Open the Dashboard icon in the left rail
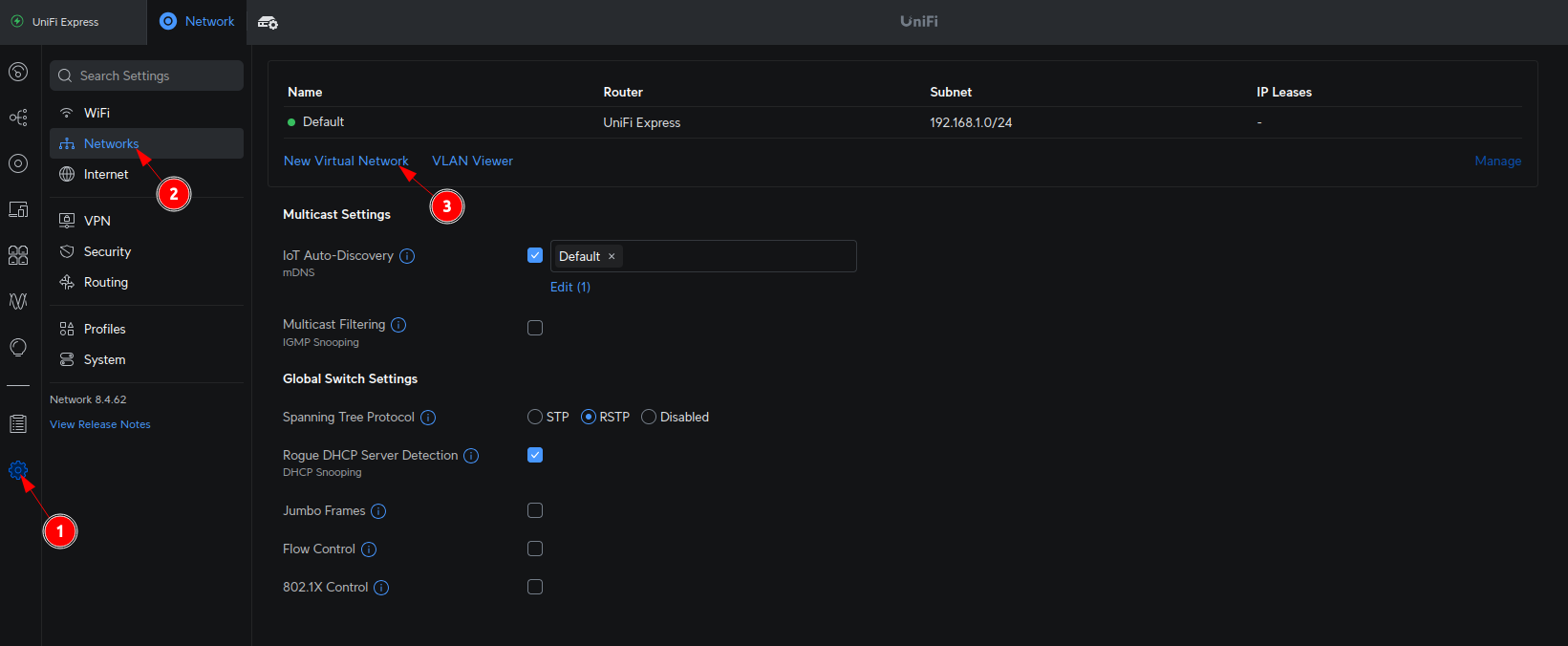This screenshot has width=1568, height=646. [18, 72]
